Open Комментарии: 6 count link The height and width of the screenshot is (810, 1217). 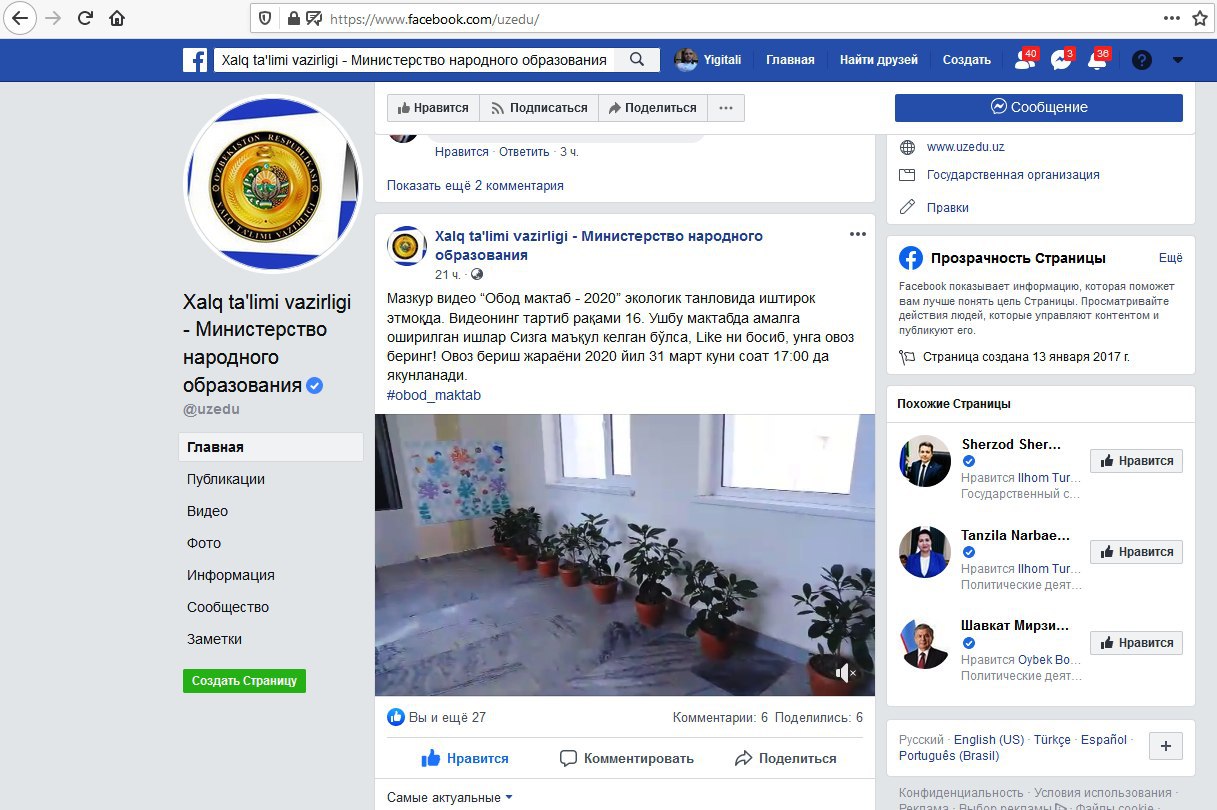pyautogui.click(x=720, y=717)
